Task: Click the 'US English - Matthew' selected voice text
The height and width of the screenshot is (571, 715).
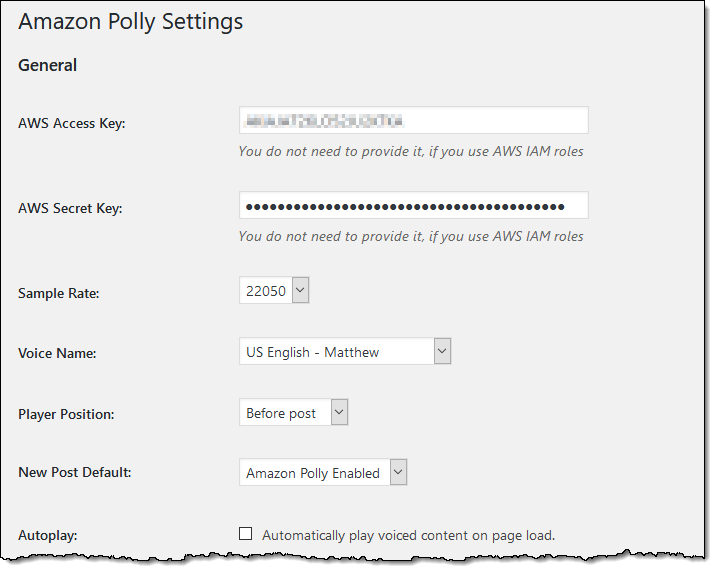Action: click(313, 352)
